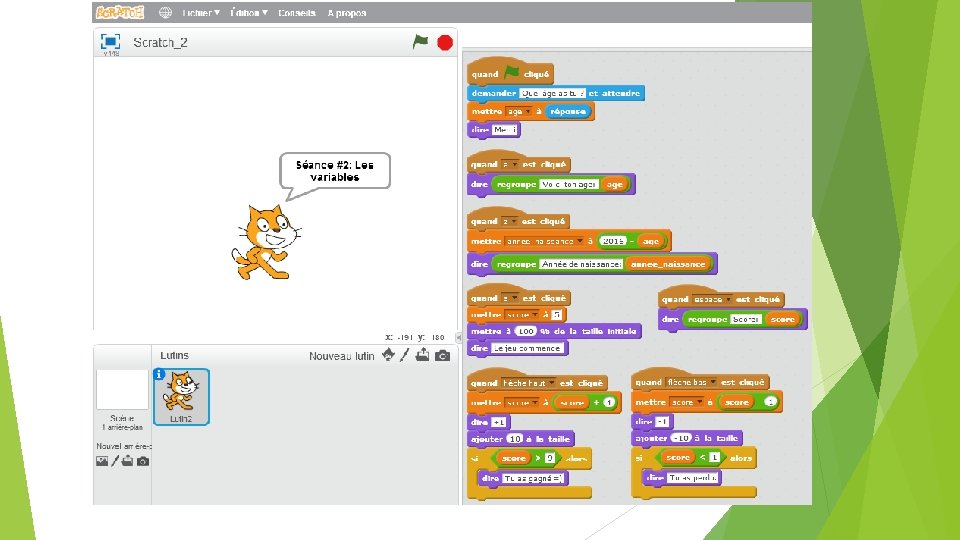This screenshot has width=960, height=540.
Task: Click the "quand drapeau cliqué" hat block
Action: click(511, 74)
